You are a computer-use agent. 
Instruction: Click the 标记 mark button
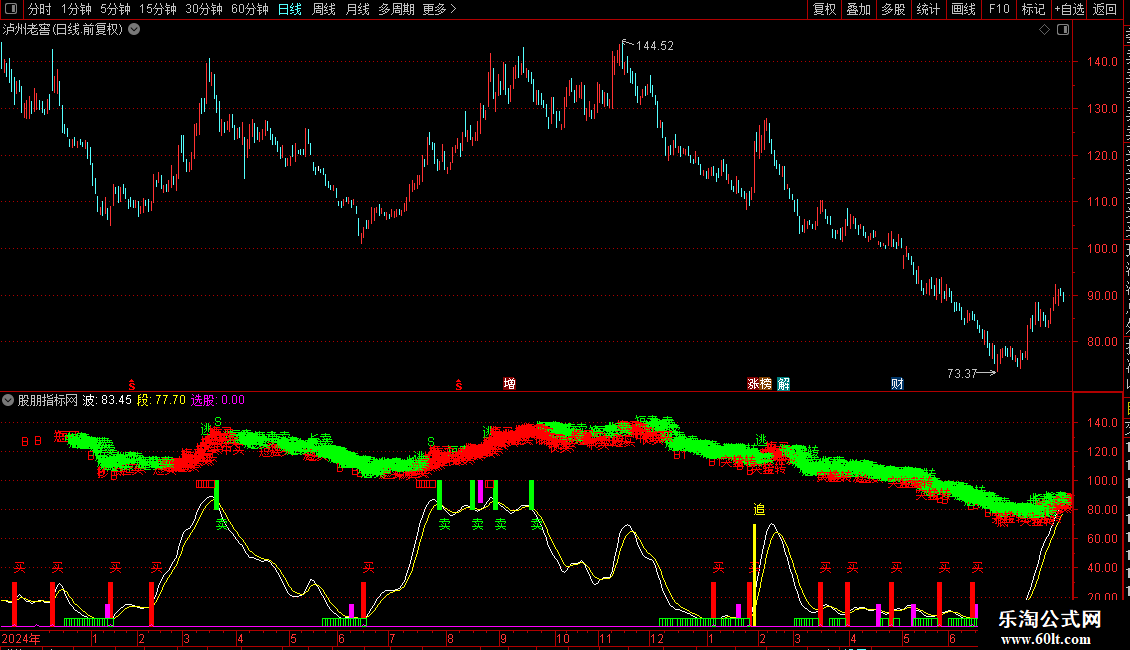(x=1033, y=9)
